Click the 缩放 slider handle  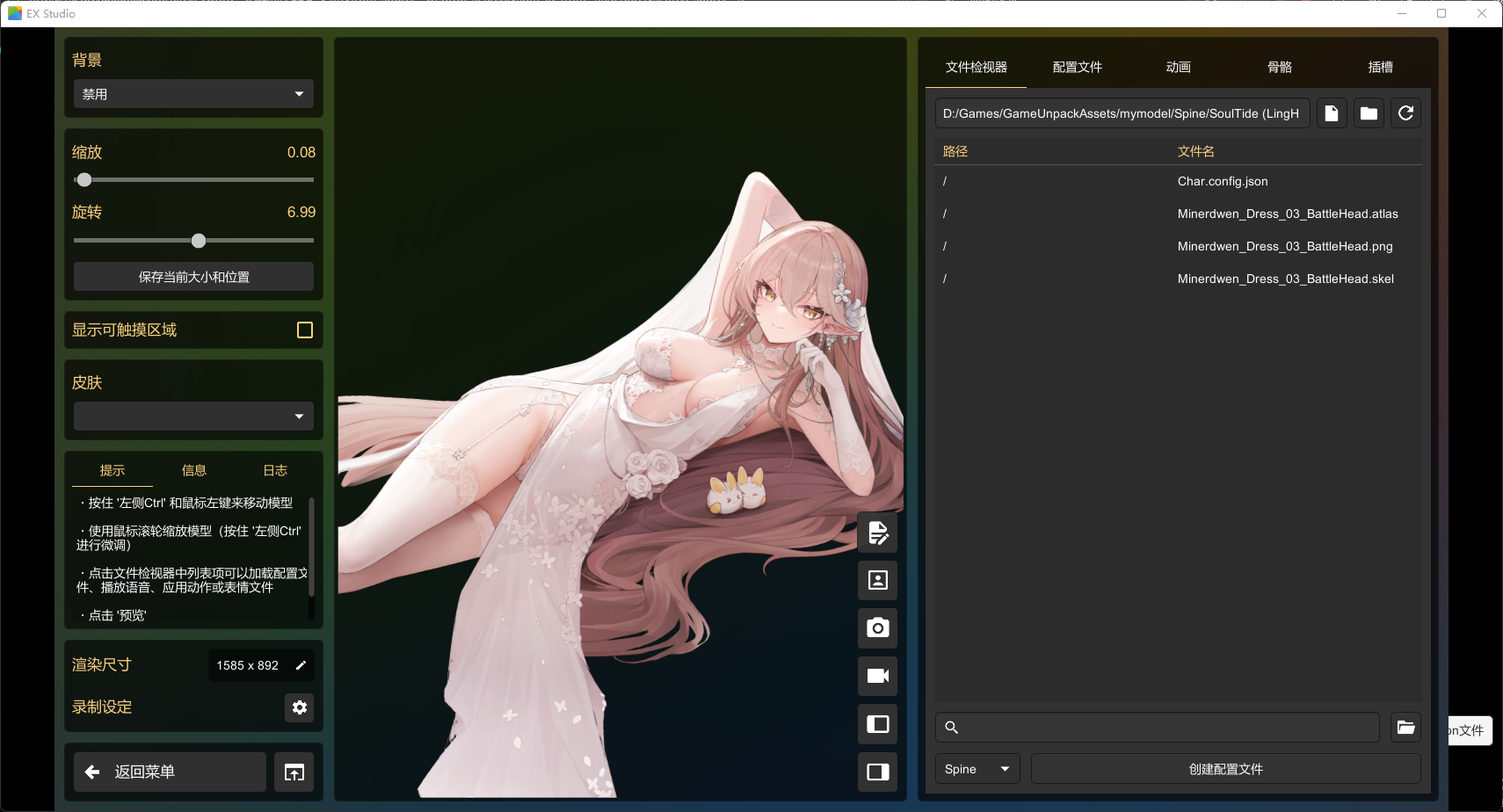[x=84, y=180]
